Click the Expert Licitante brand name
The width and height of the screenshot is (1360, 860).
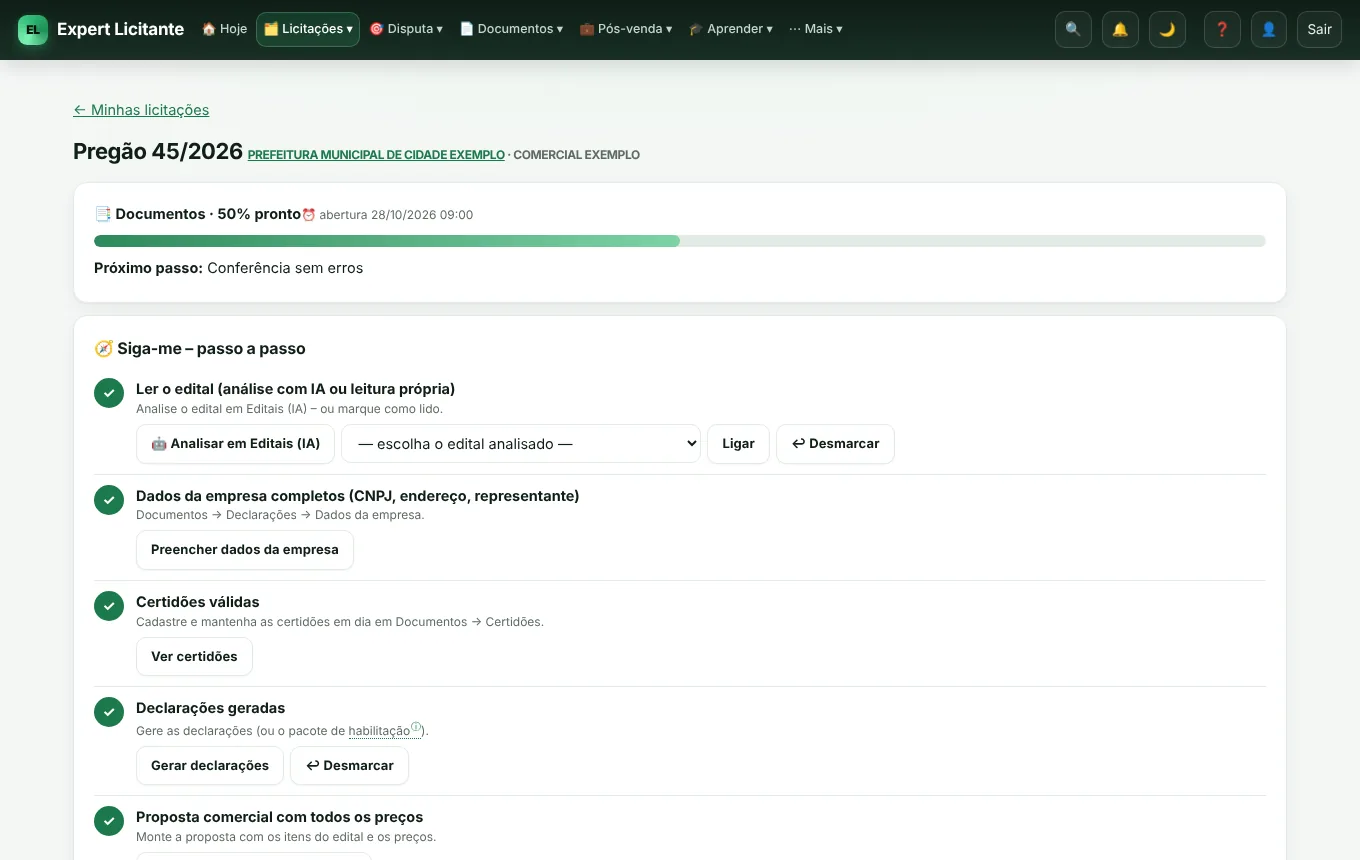[120, 29]
